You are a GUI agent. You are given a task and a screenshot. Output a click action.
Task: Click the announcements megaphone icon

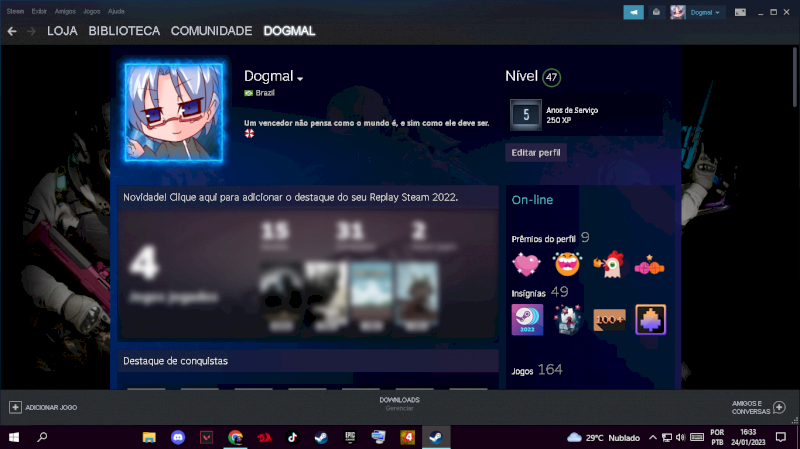(633, 12)
